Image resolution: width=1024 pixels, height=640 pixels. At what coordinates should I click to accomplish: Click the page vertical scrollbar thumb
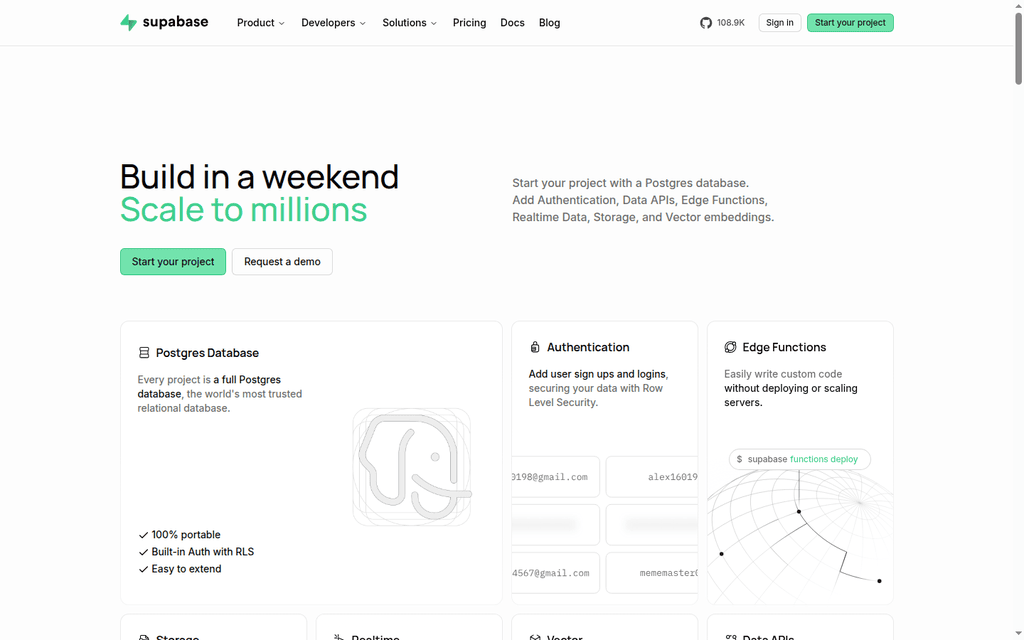[x=1018, y=49]
